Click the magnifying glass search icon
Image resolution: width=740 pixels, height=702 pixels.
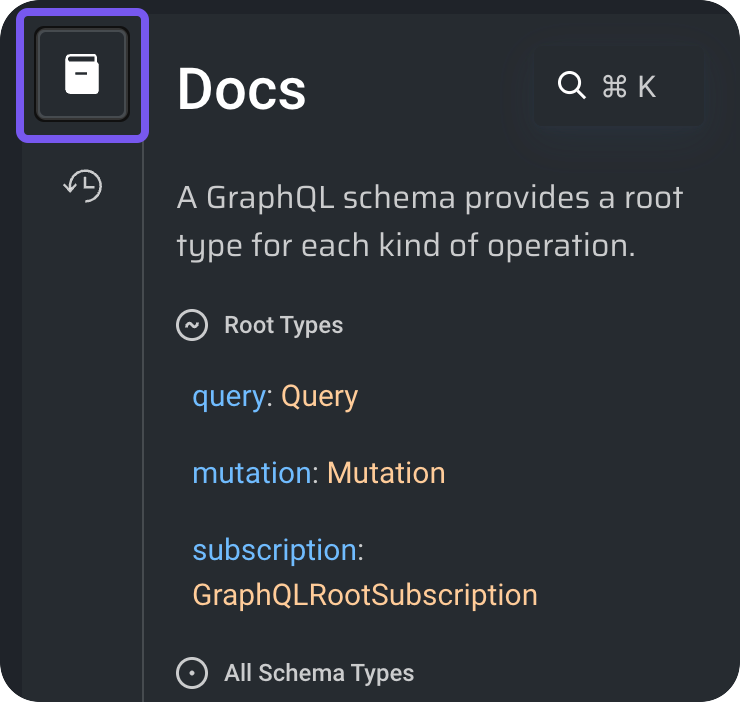(571, 86)
